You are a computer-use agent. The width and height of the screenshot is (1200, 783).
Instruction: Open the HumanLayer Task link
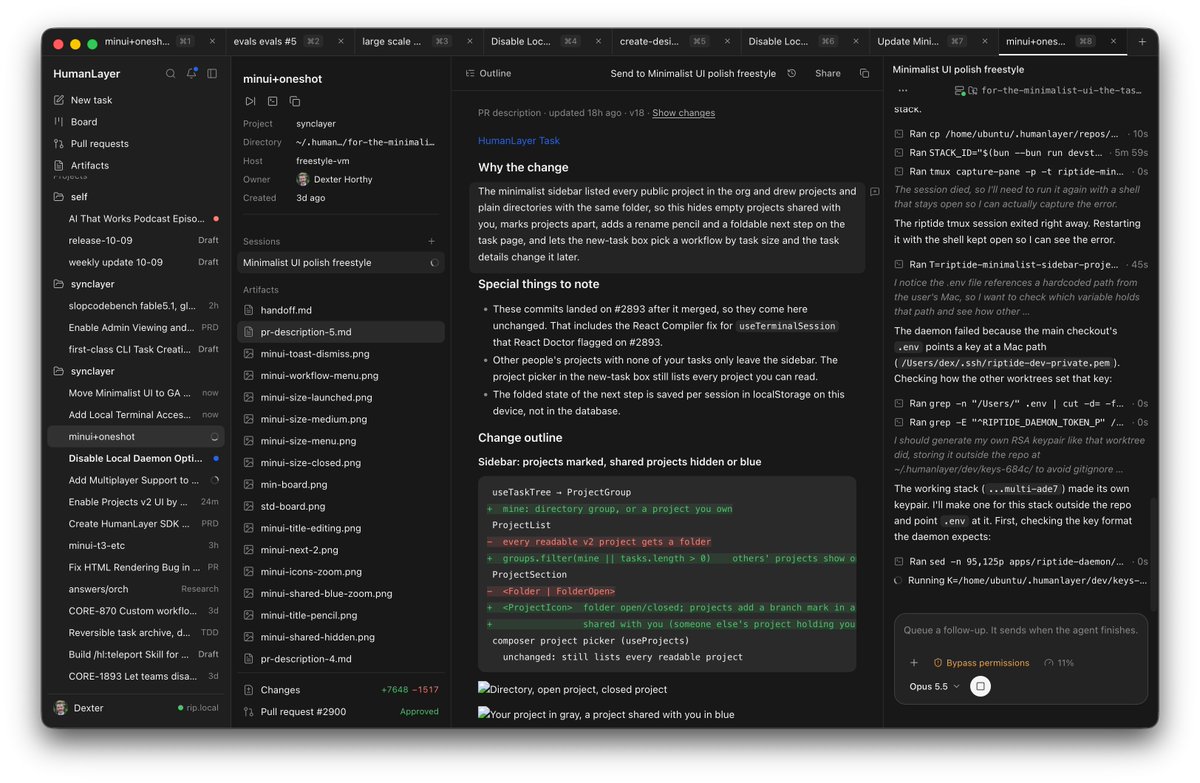pyautogui.click(x=519, y=141)
